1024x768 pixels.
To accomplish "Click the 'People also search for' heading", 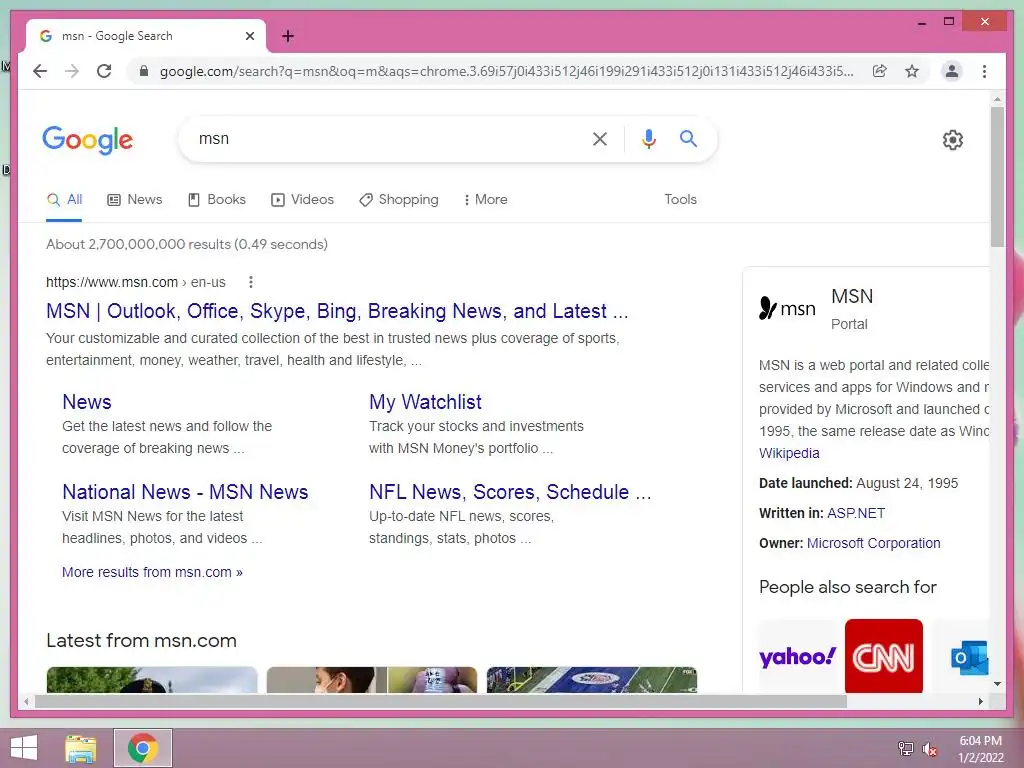I will tap(848, 587).
